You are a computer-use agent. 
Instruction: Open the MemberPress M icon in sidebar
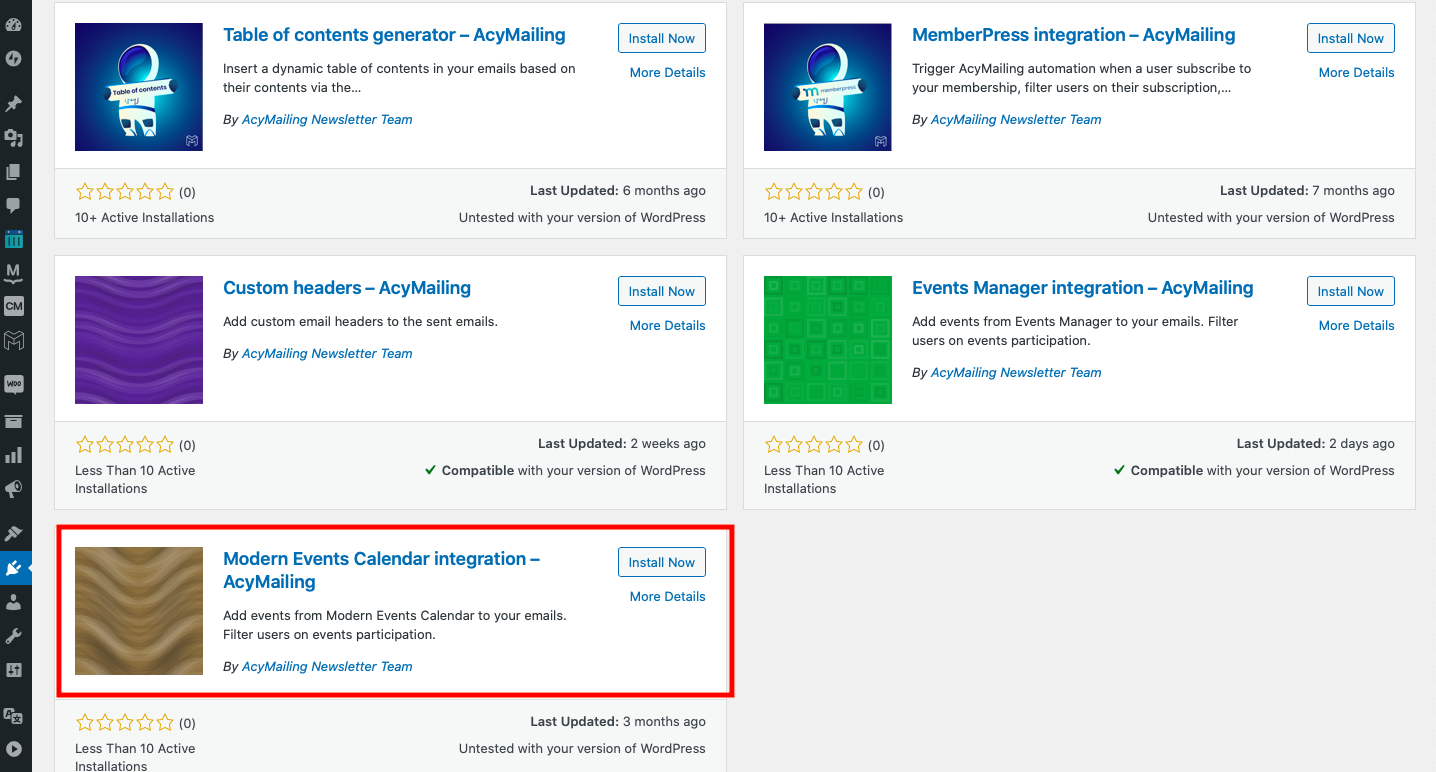pos(14,272)
